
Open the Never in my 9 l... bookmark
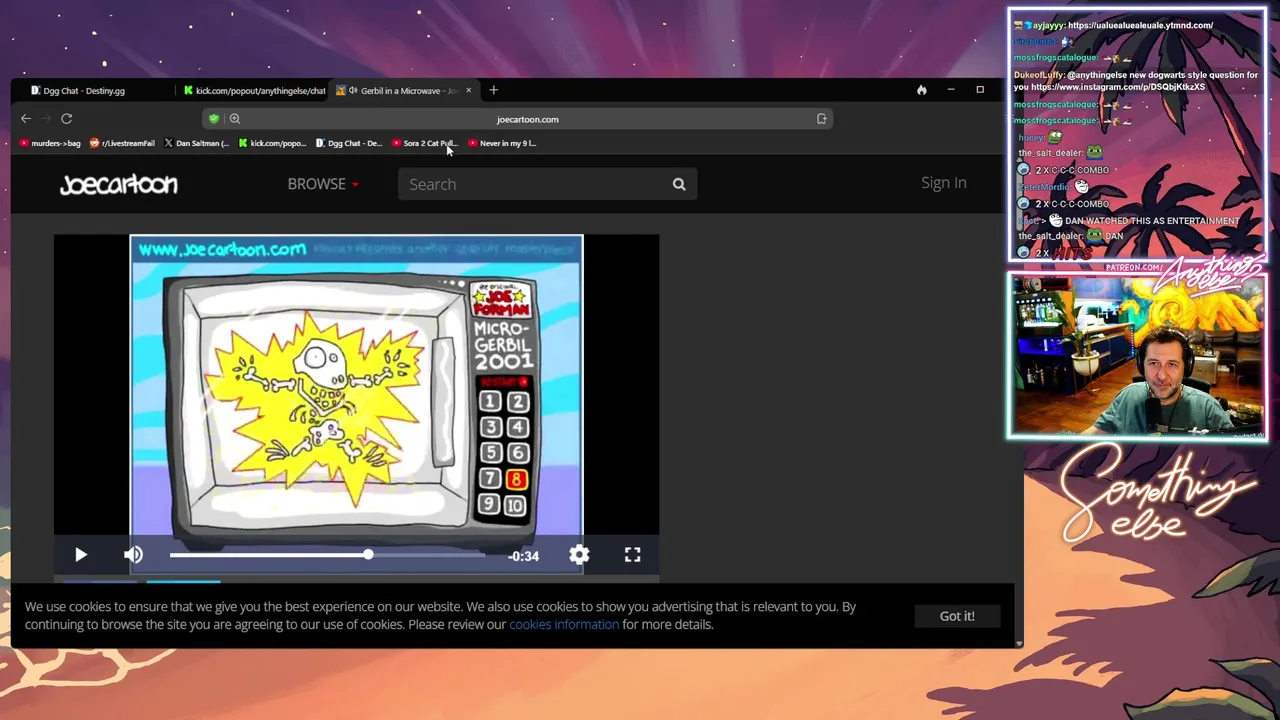[x=503, y=143]
